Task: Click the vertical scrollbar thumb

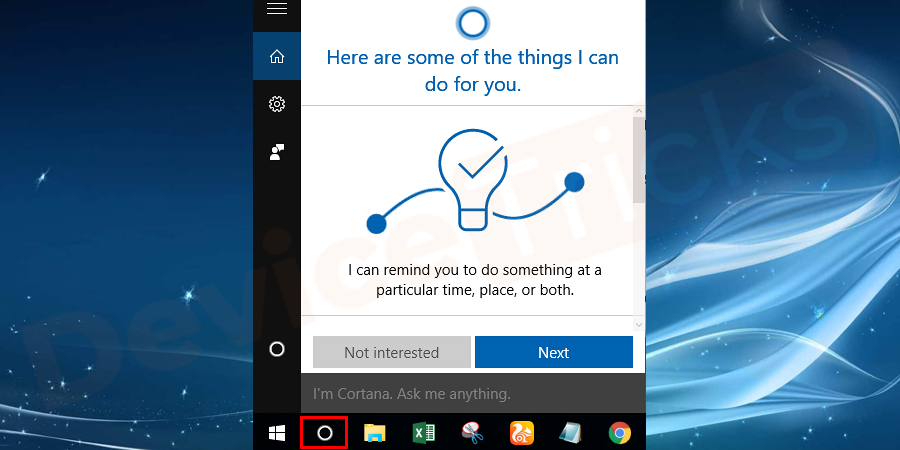Action: point(639,160)
